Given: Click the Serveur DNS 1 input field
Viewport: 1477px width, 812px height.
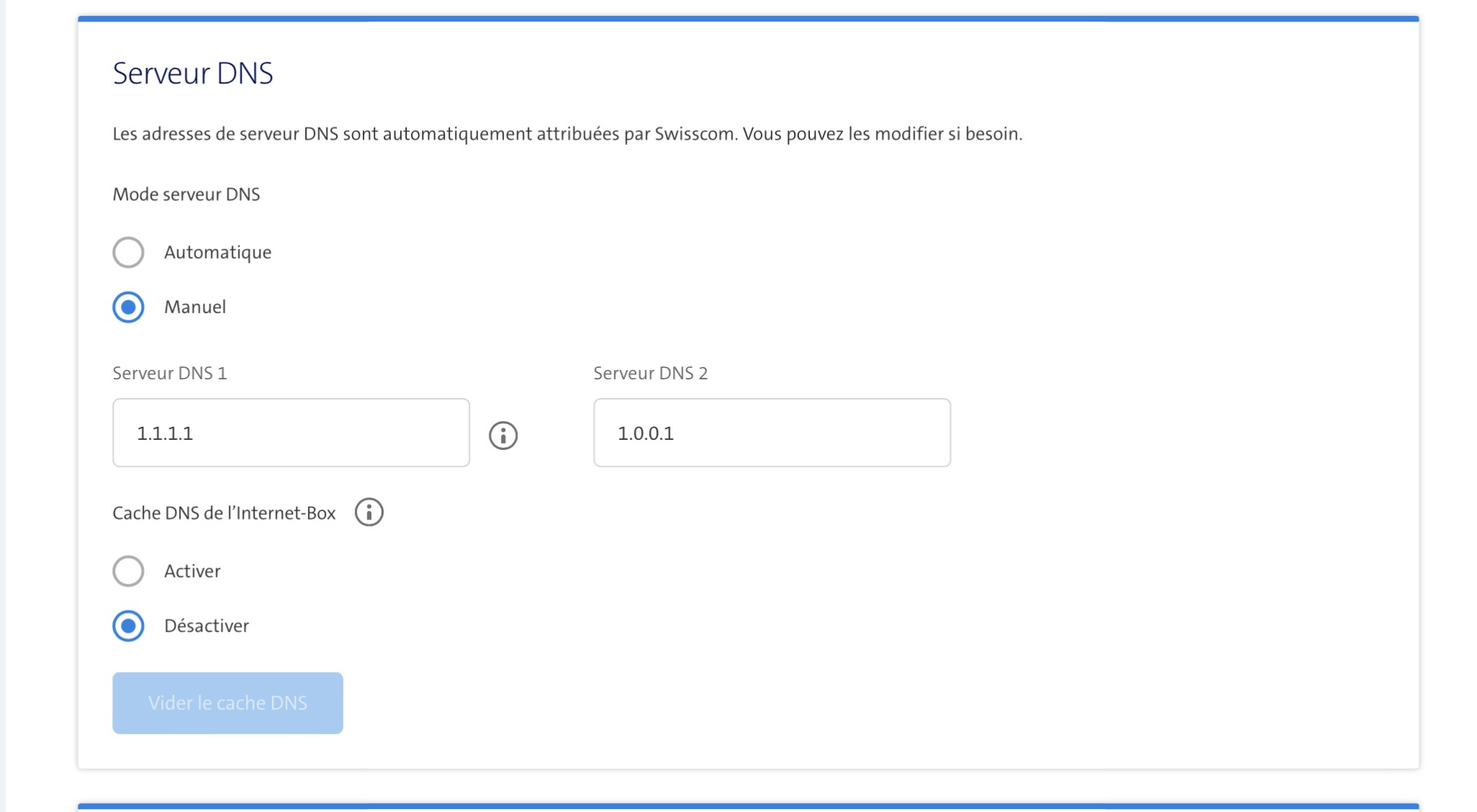Looking at the screenshot, I should [x=291, y=433].
